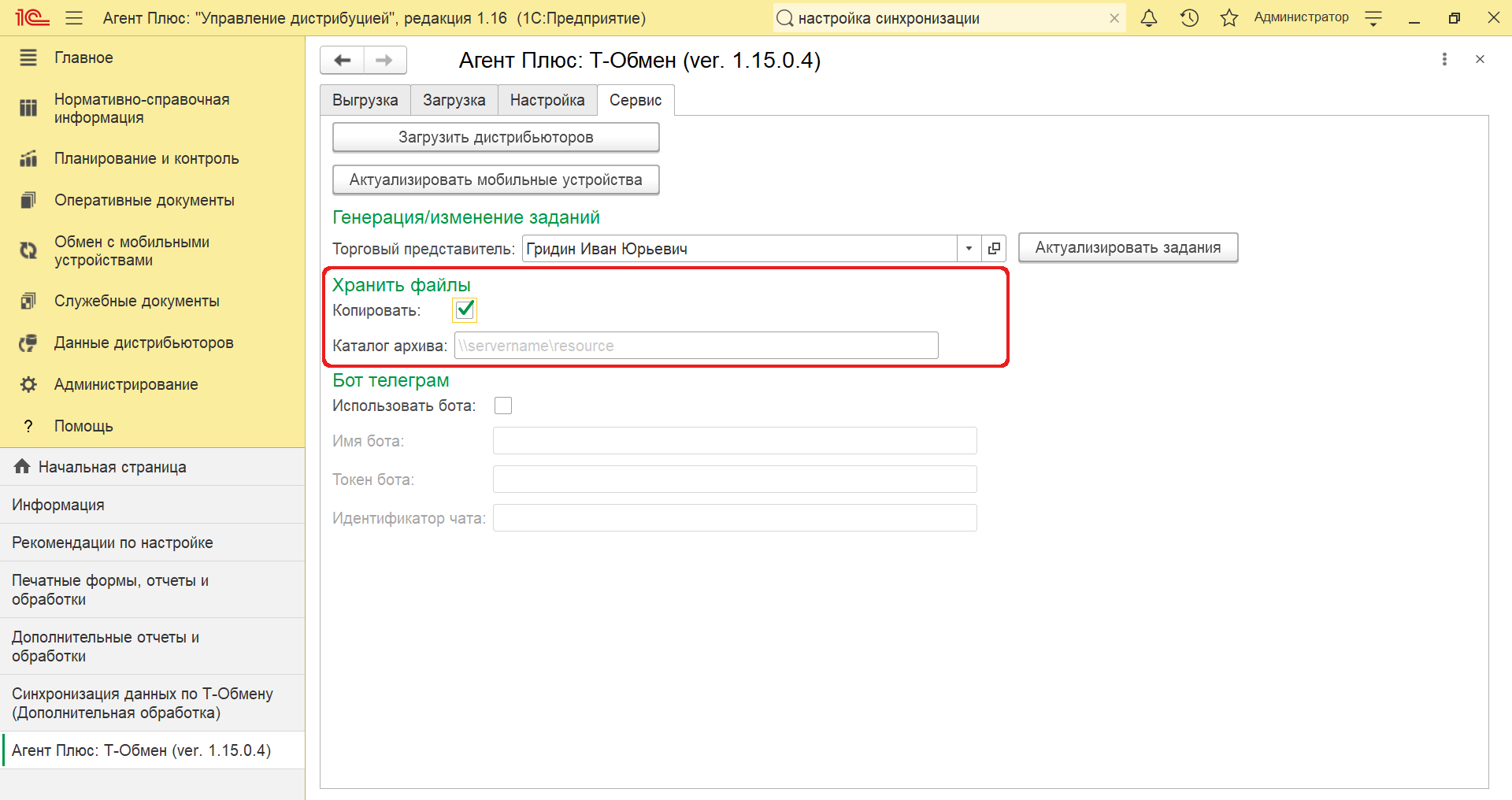
Task: Click Каталог архива input field
Action: pyautogui.click(x=696, y=345)
